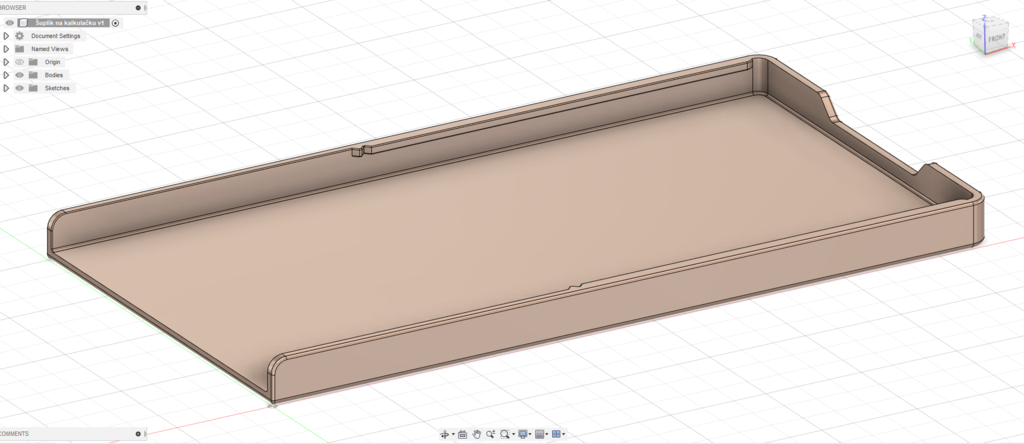This screenshot has width=1024, height=444.
Task: Hide the Bodies folder via eye icon
Action: click(x=20, y=75)
